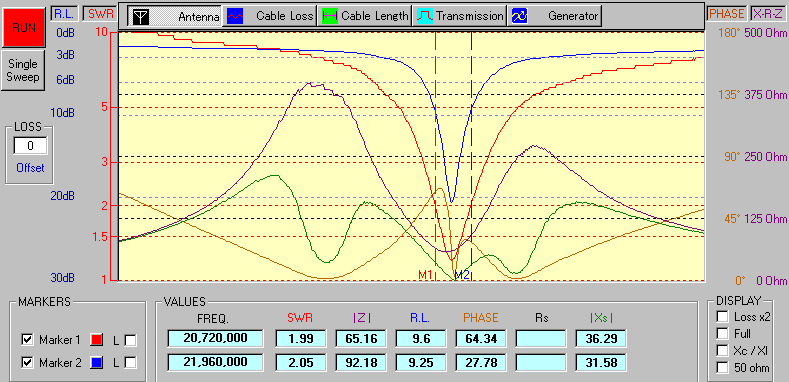789x382 pixels.
Task: Click the Single Sweep button
Action: [x=23, y=70]
